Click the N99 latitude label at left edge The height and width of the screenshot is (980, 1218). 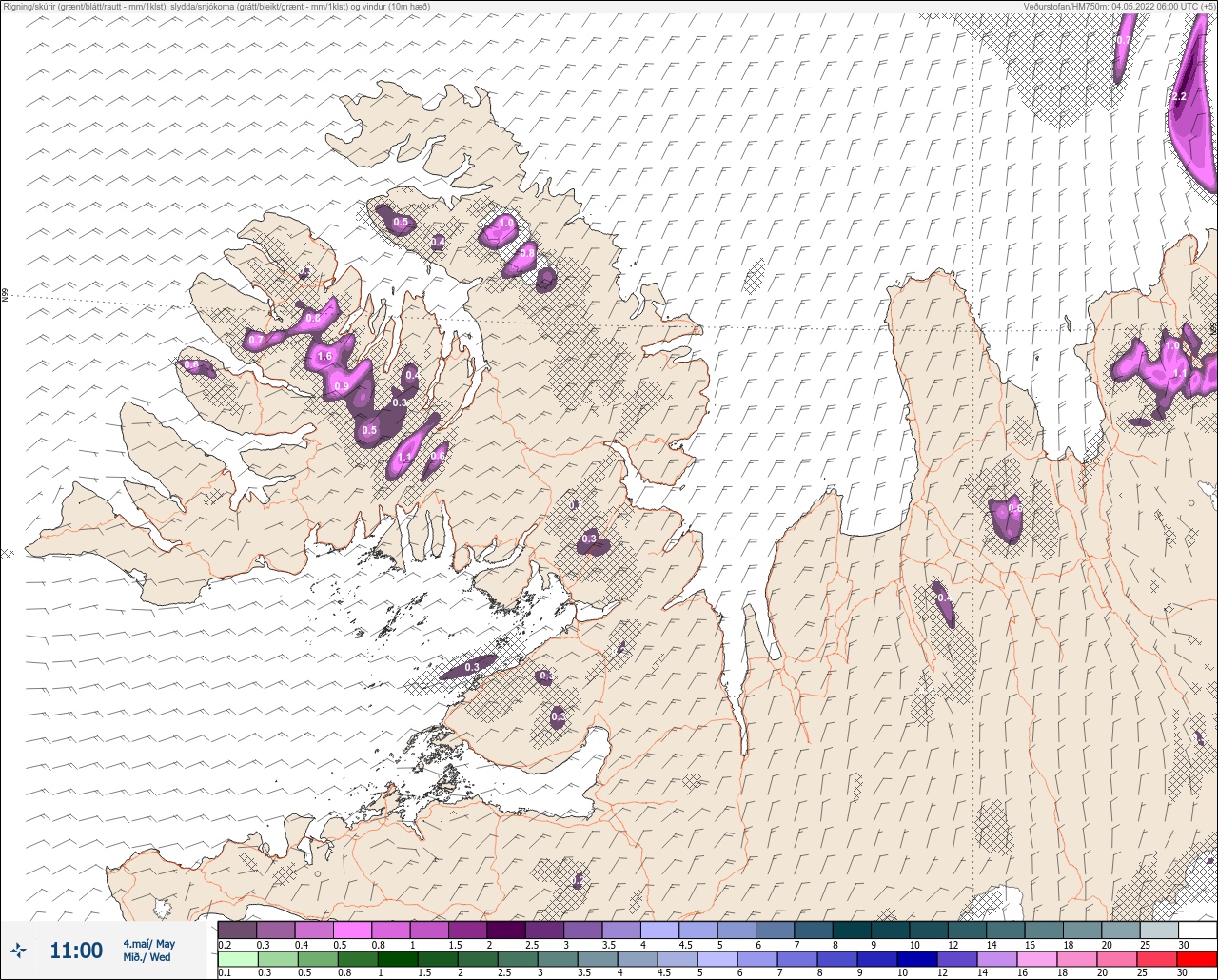tap(5, 296)
